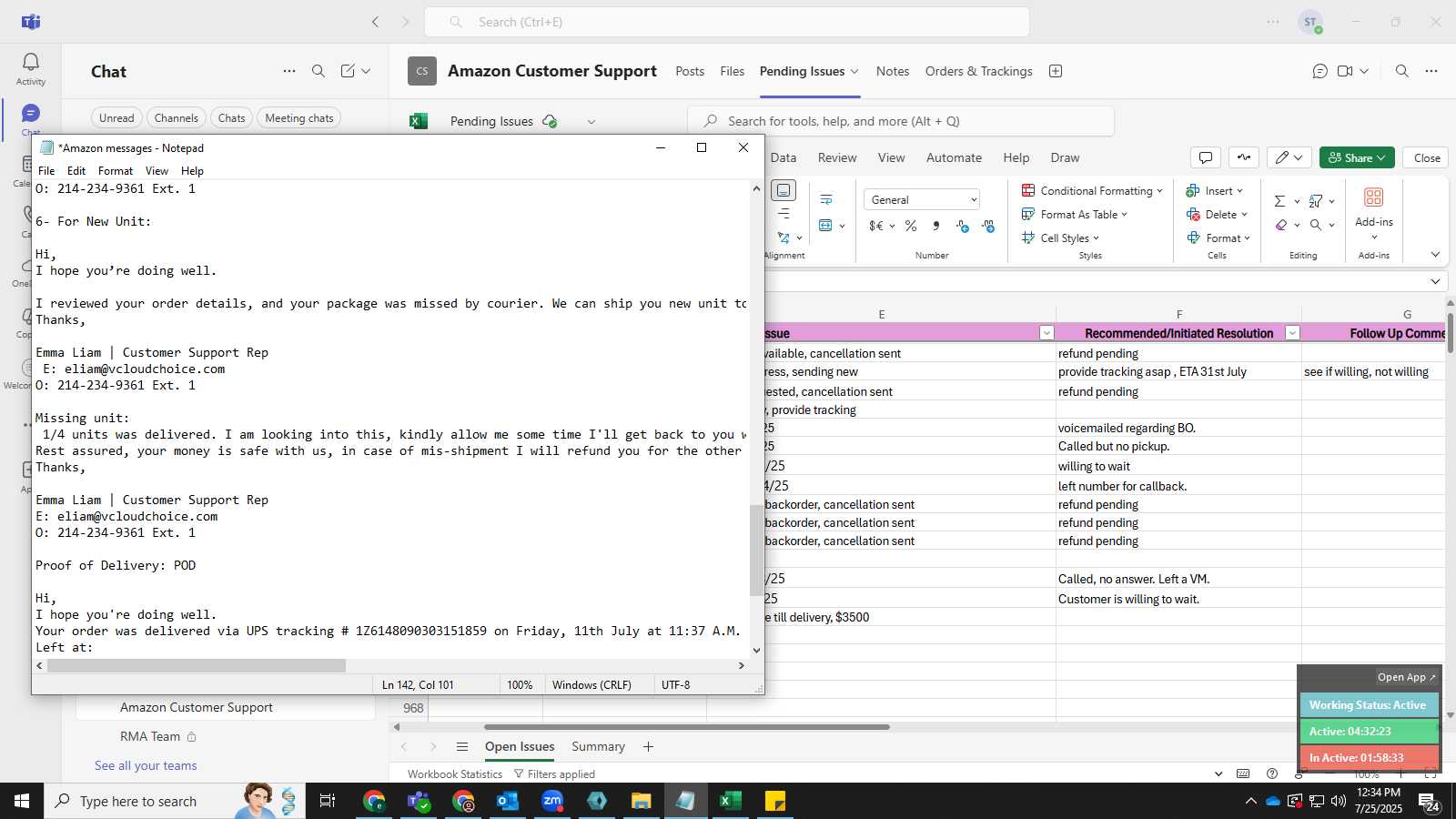Click See all your teams link

[146, 765]
